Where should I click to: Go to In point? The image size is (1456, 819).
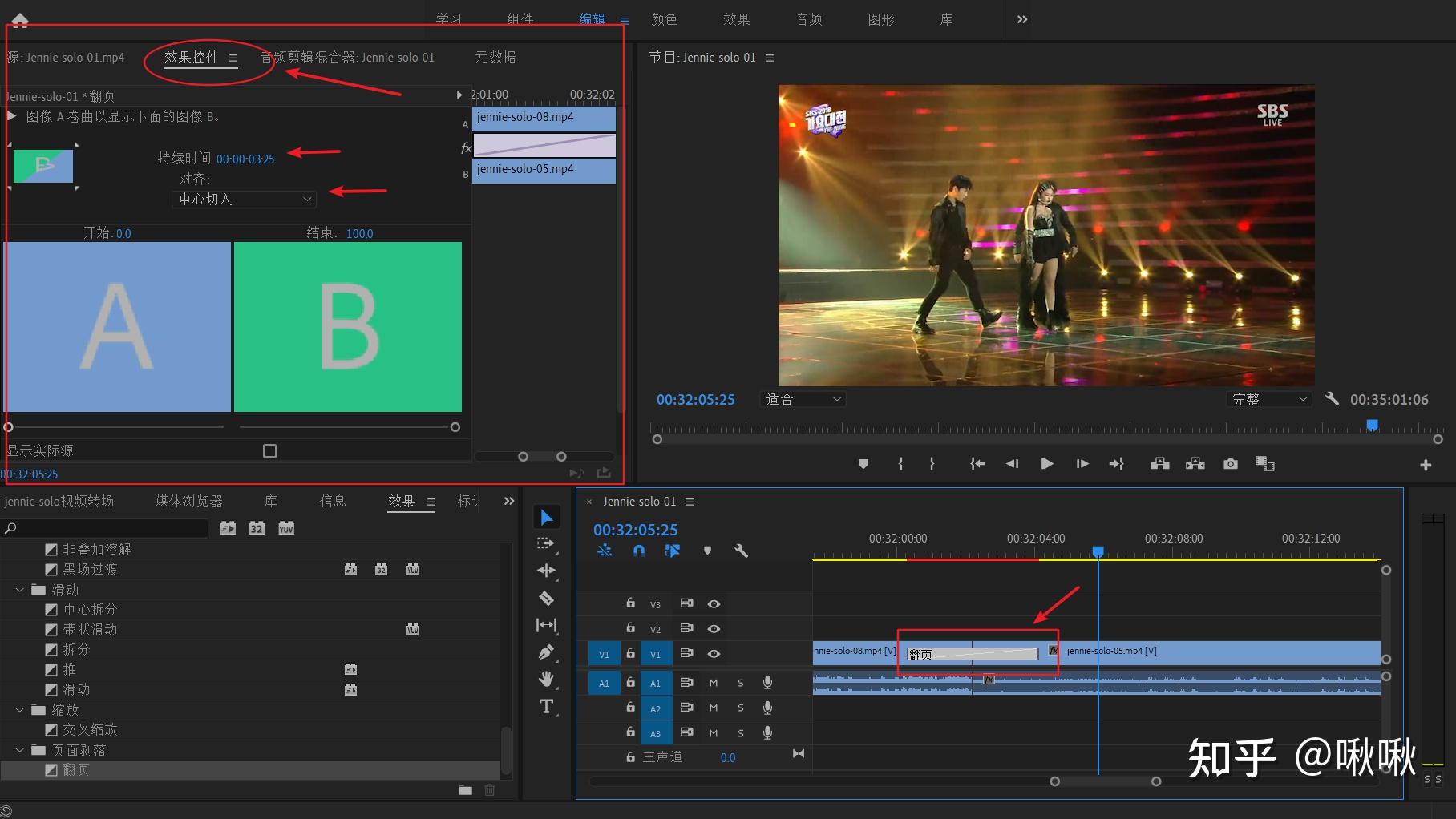point(977,464)
